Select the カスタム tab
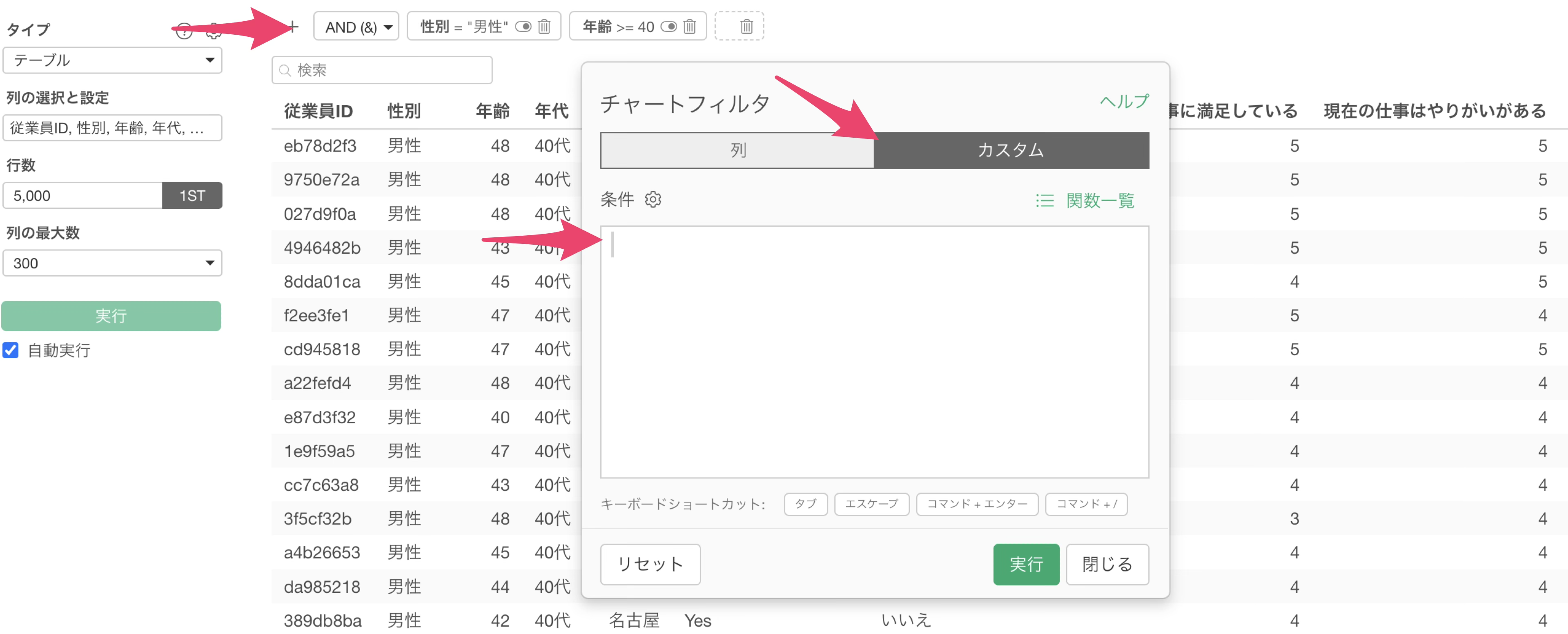The image size is (1568, 634). [1011, 150]
